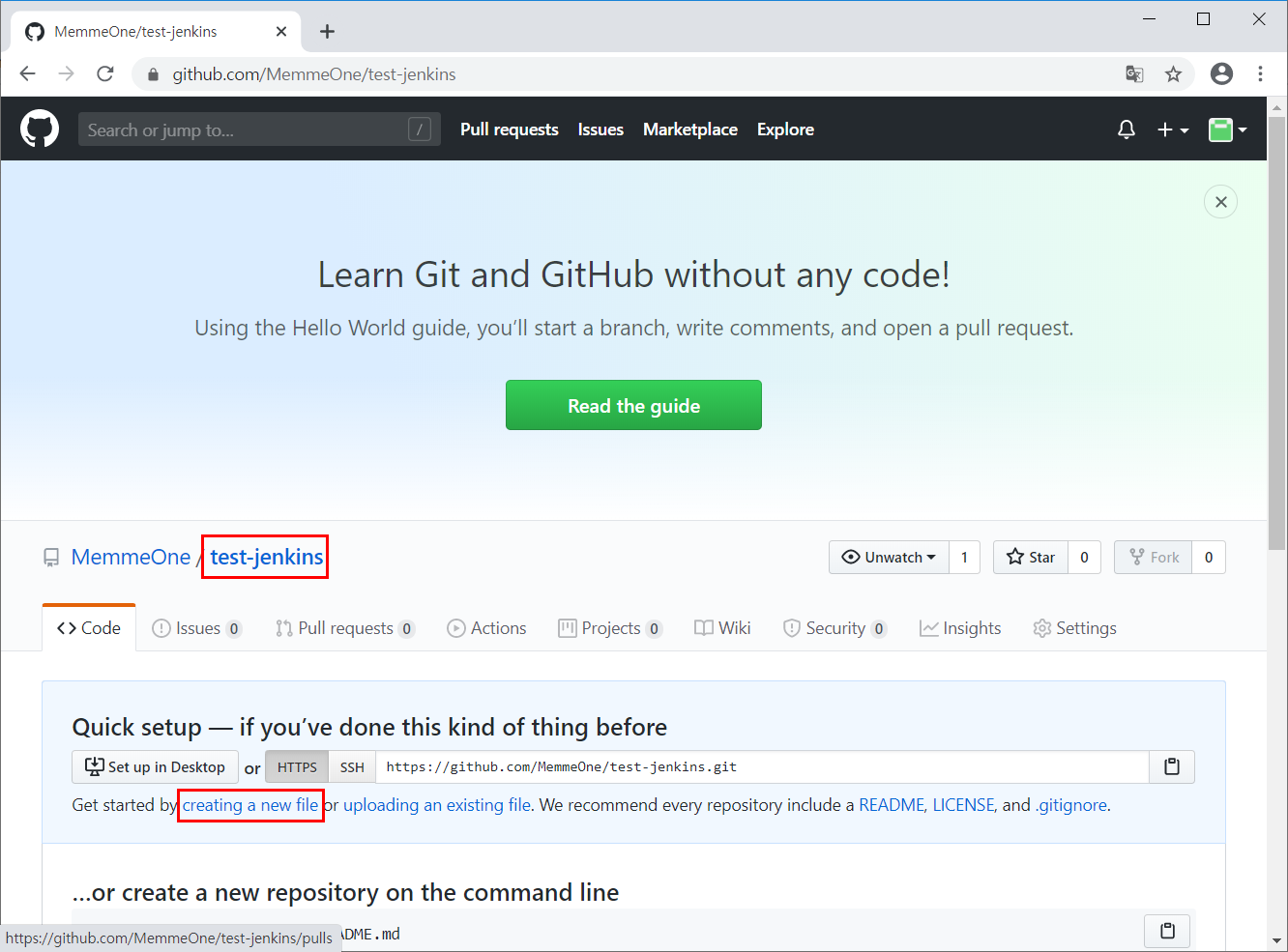1288x952 pixels.
Task: Switch to the Wiki tab
Action: pyautogui.click(x=722, y=628)
